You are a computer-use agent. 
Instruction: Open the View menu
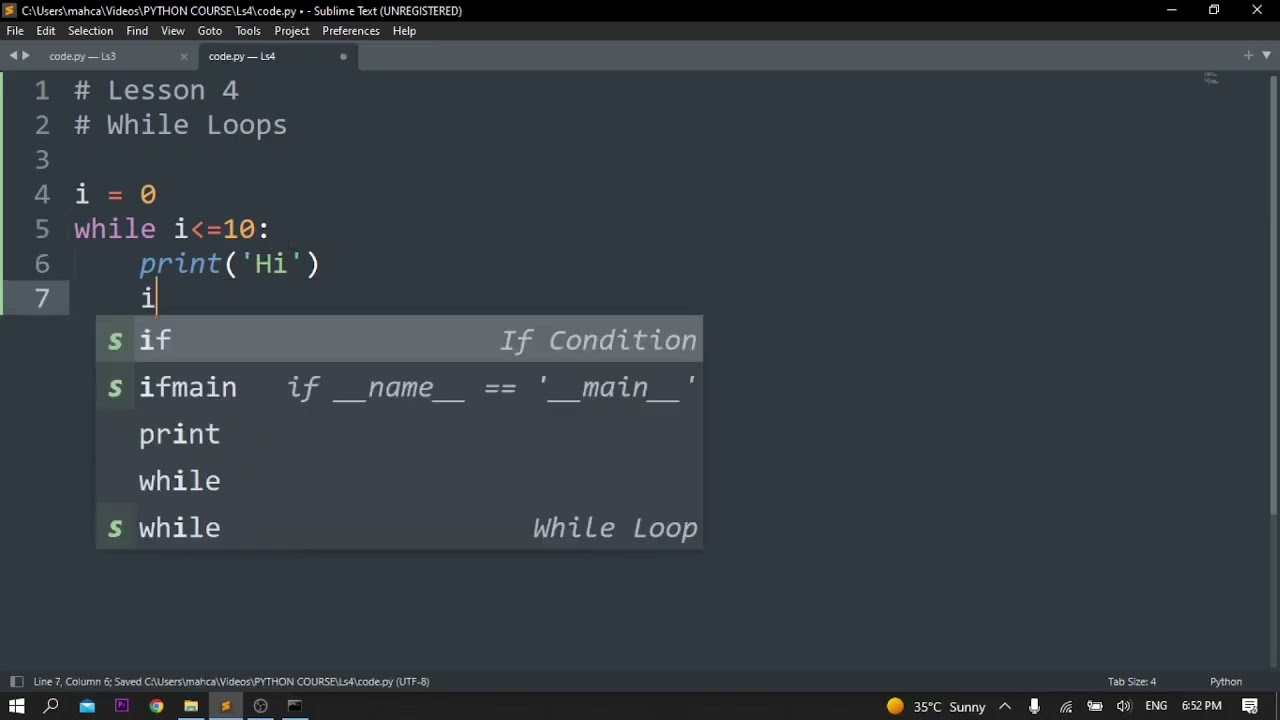pyautogui.click(x=173, y=31)
